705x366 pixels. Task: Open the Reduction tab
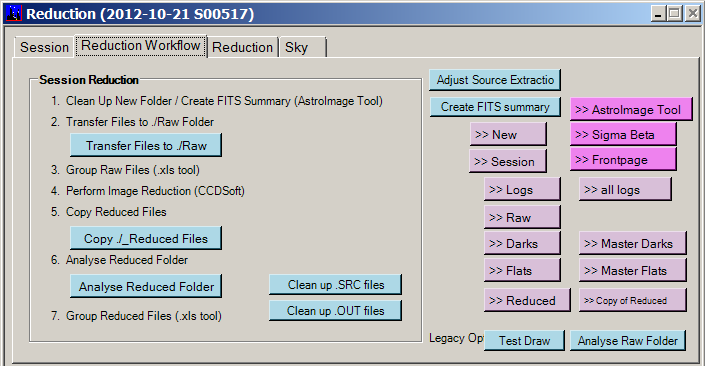tap(242, 47)
